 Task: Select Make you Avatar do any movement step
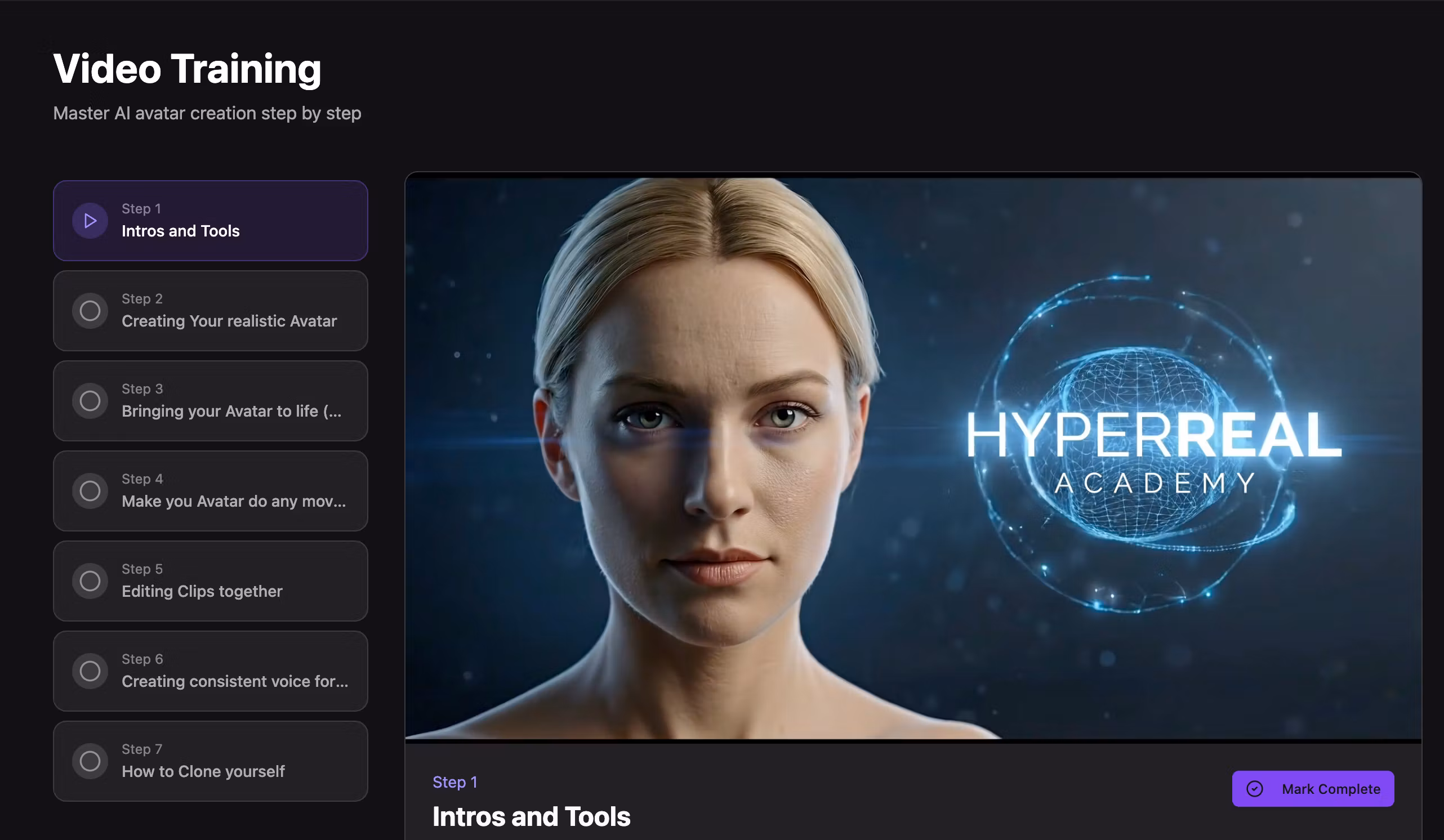(x=233, y=501)
